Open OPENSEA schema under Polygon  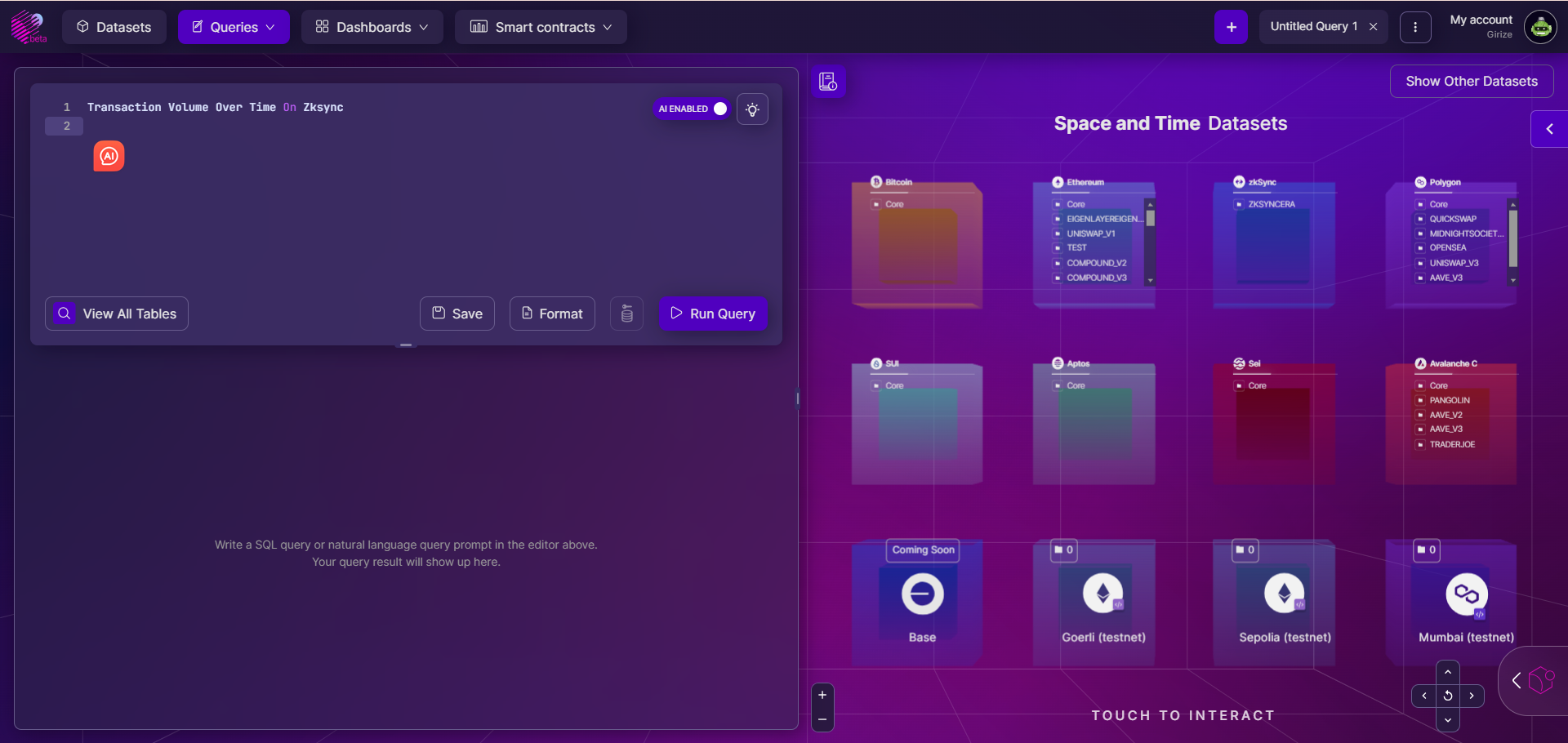1441,247
